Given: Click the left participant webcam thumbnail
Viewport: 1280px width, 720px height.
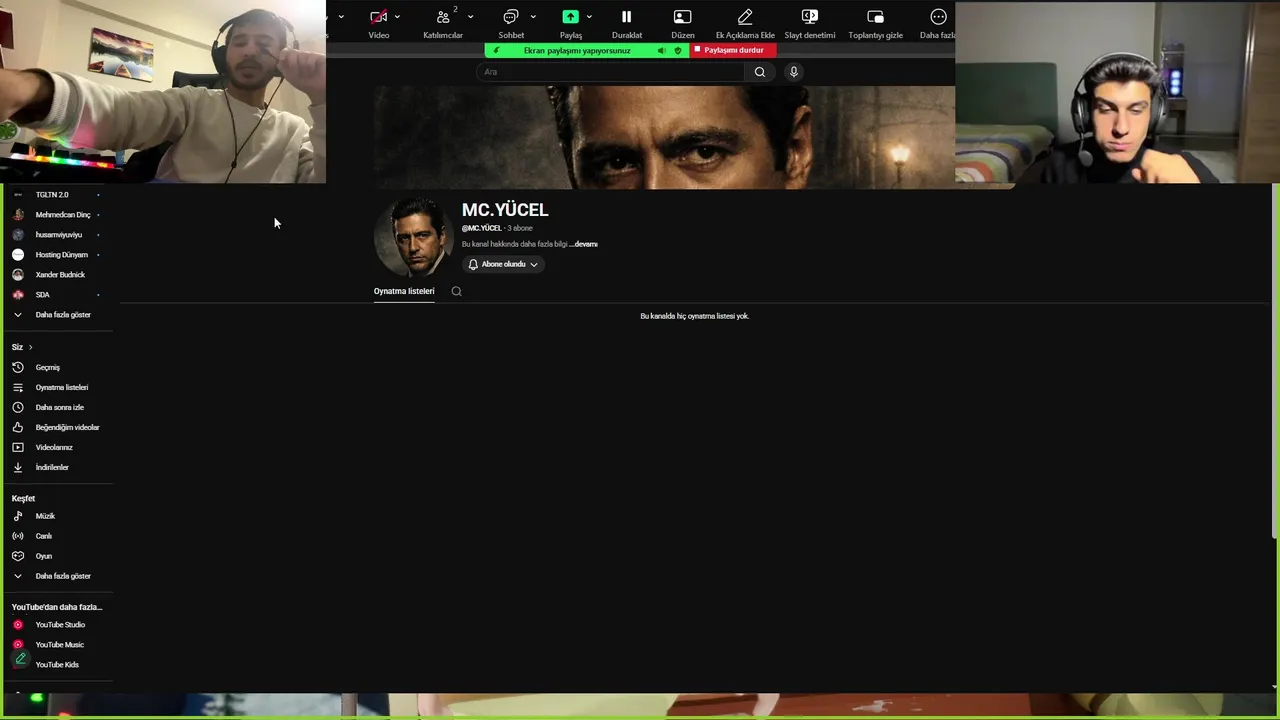Looking at the screenshot, I should click(x=163, y=92).
